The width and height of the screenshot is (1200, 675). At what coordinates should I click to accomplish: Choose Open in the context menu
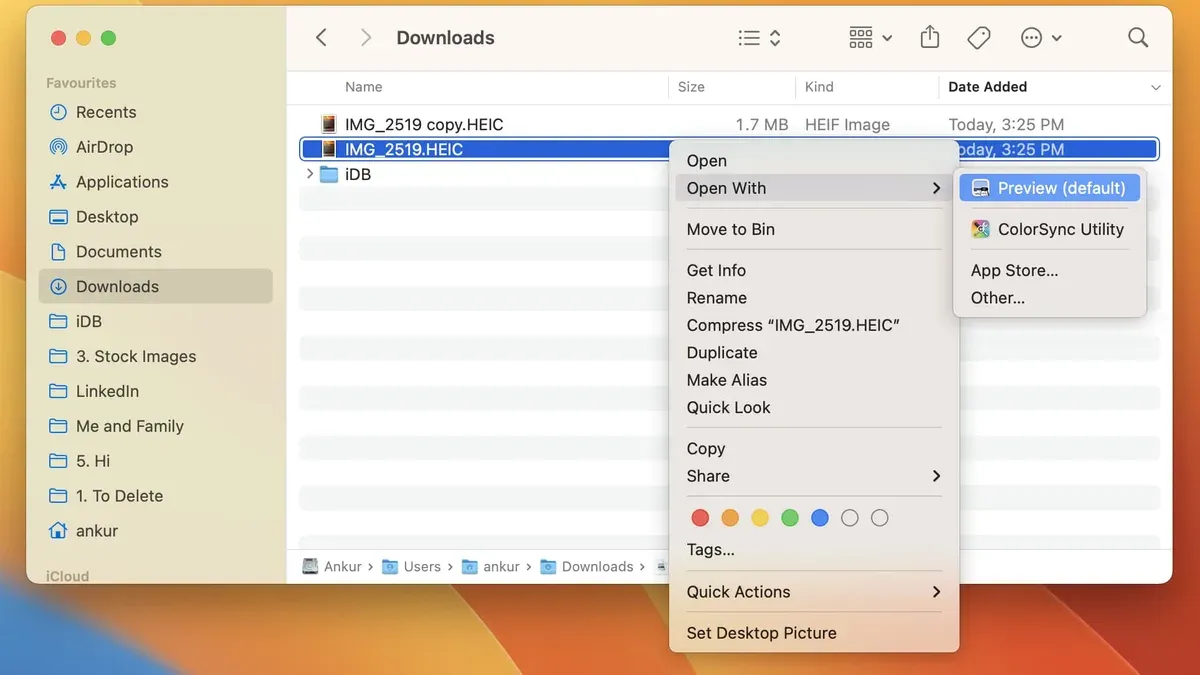[814, 161]
